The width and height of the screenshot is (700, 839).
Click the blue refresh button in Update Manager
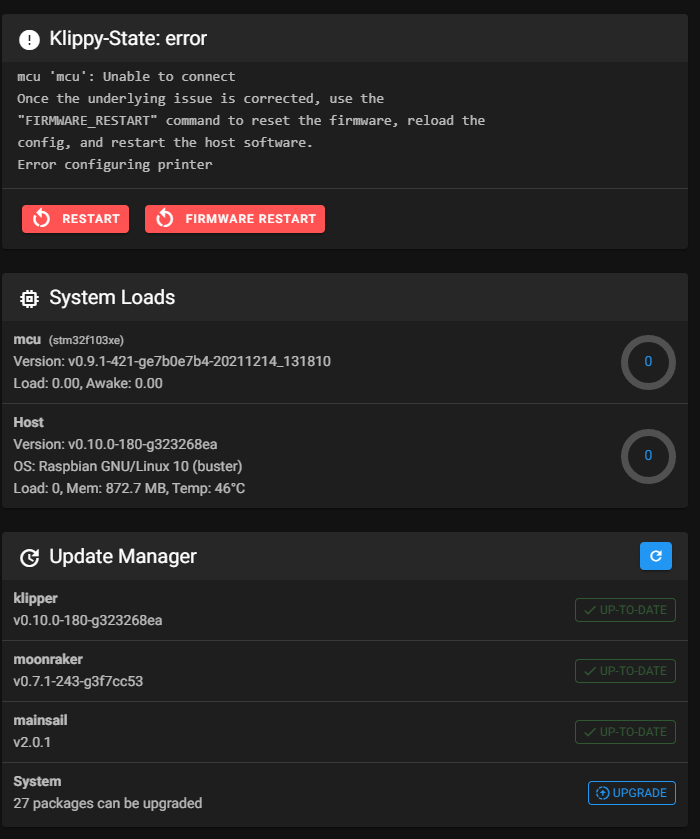click(656, 556)
